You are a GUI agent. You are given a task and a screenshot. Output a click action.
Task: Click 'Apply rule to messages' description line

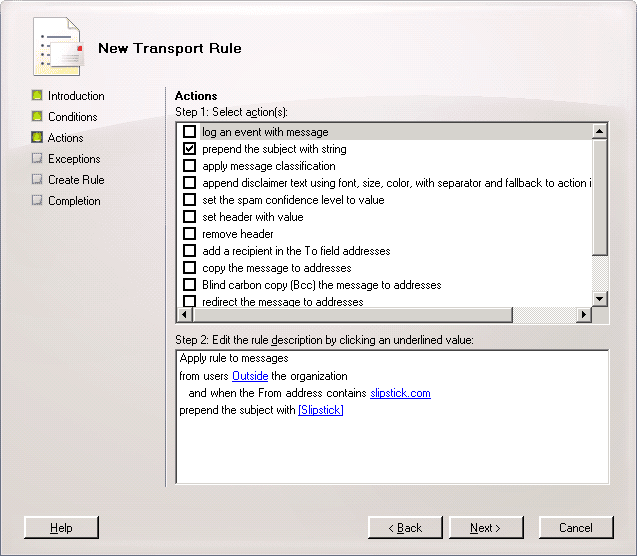[234, 358]
